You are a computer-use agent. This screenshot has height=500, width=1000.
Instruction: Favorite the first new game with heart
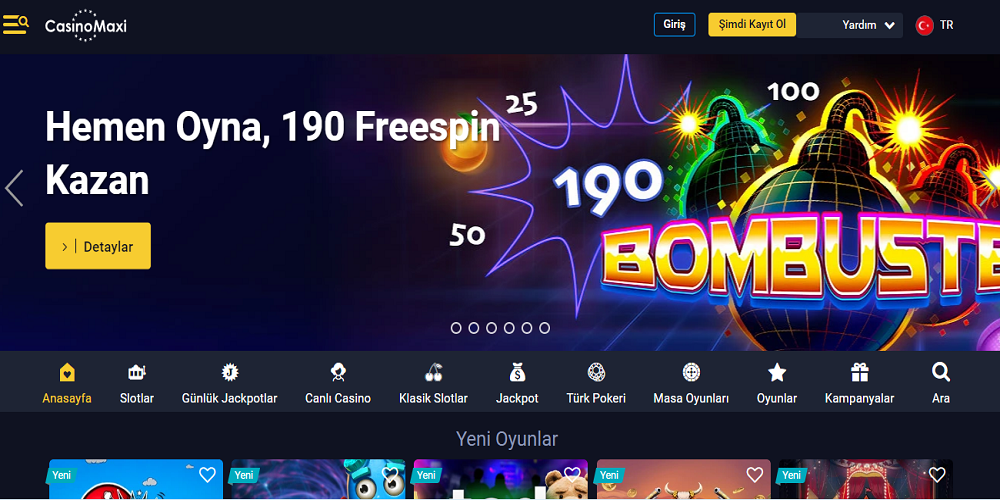point(207,474)
